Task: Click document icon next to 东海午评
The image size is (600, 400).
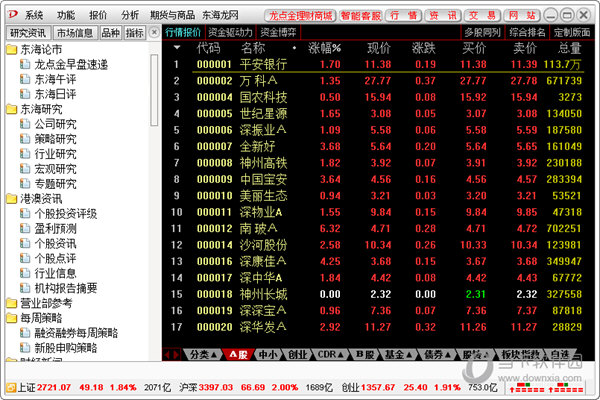Action: point(25,79)
